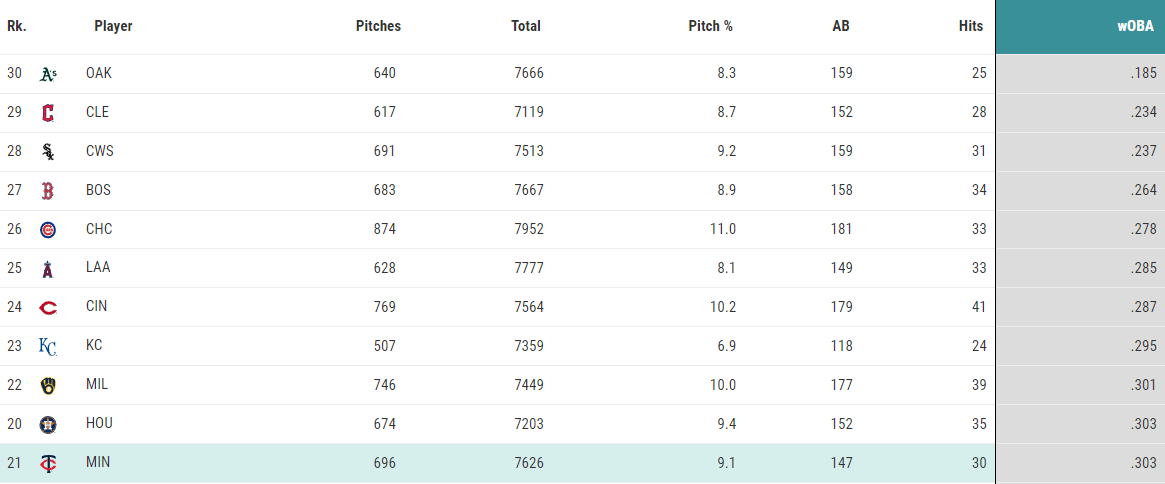Sort by Total column header

526,26
